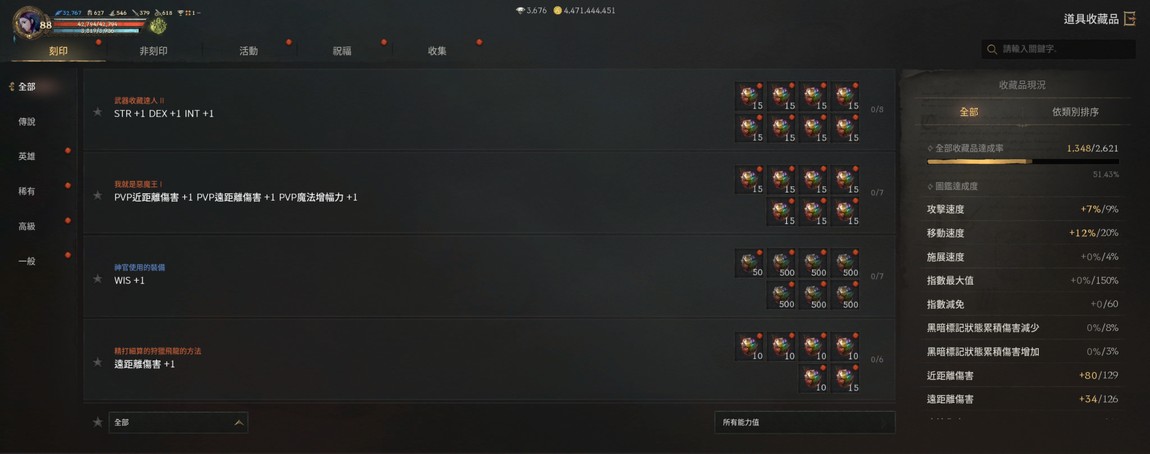The image size is (1150, 454).
Task: Choose the 依類別排序 button
Action: click(1074, 112)
